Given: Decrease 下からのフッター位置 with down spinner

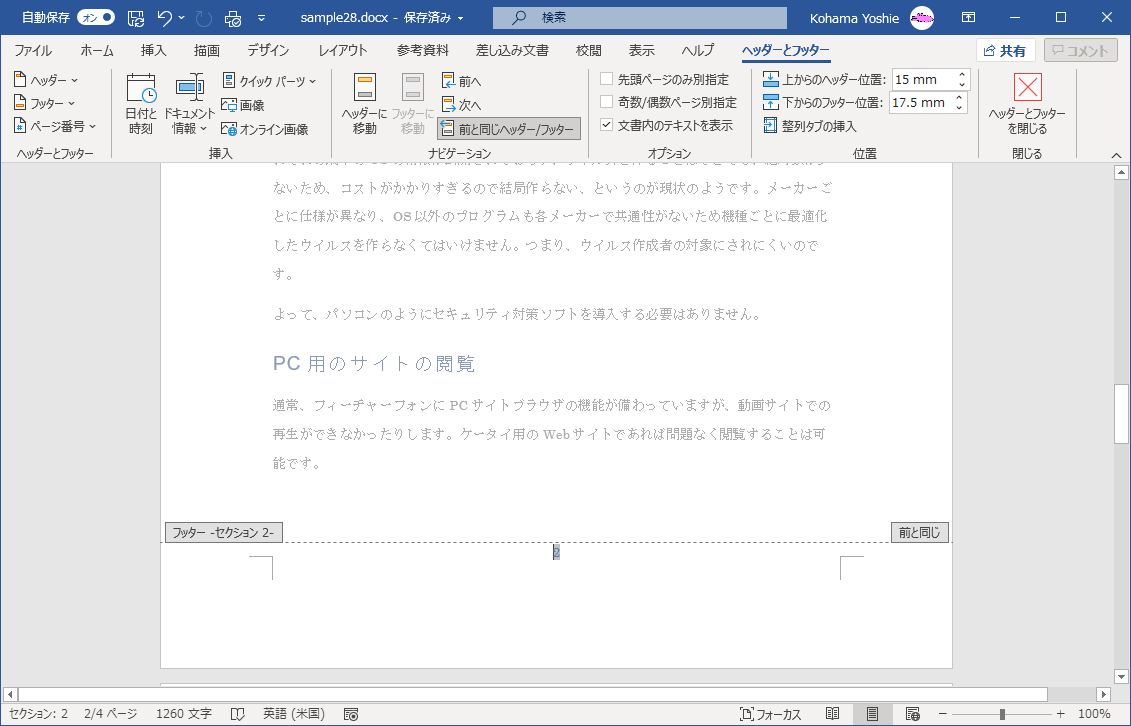Looking at the screenshot, I should 959,107.
